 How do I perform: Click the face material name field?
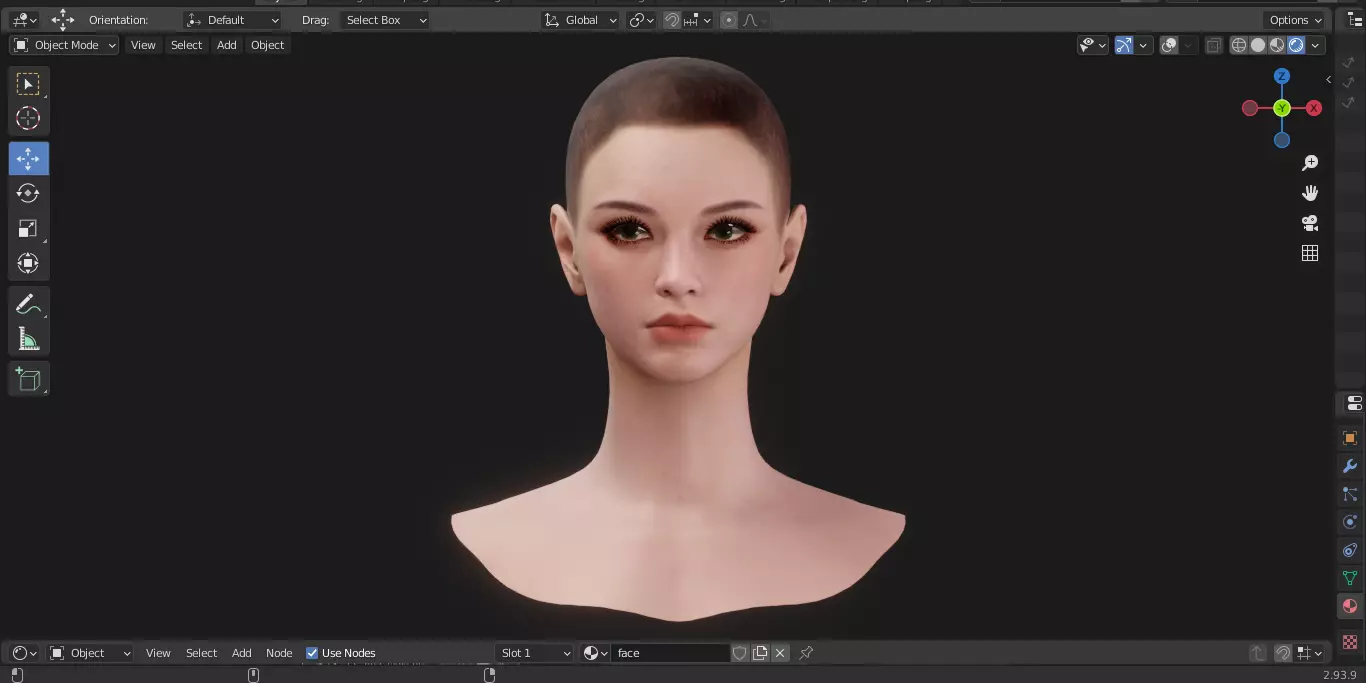670,653
